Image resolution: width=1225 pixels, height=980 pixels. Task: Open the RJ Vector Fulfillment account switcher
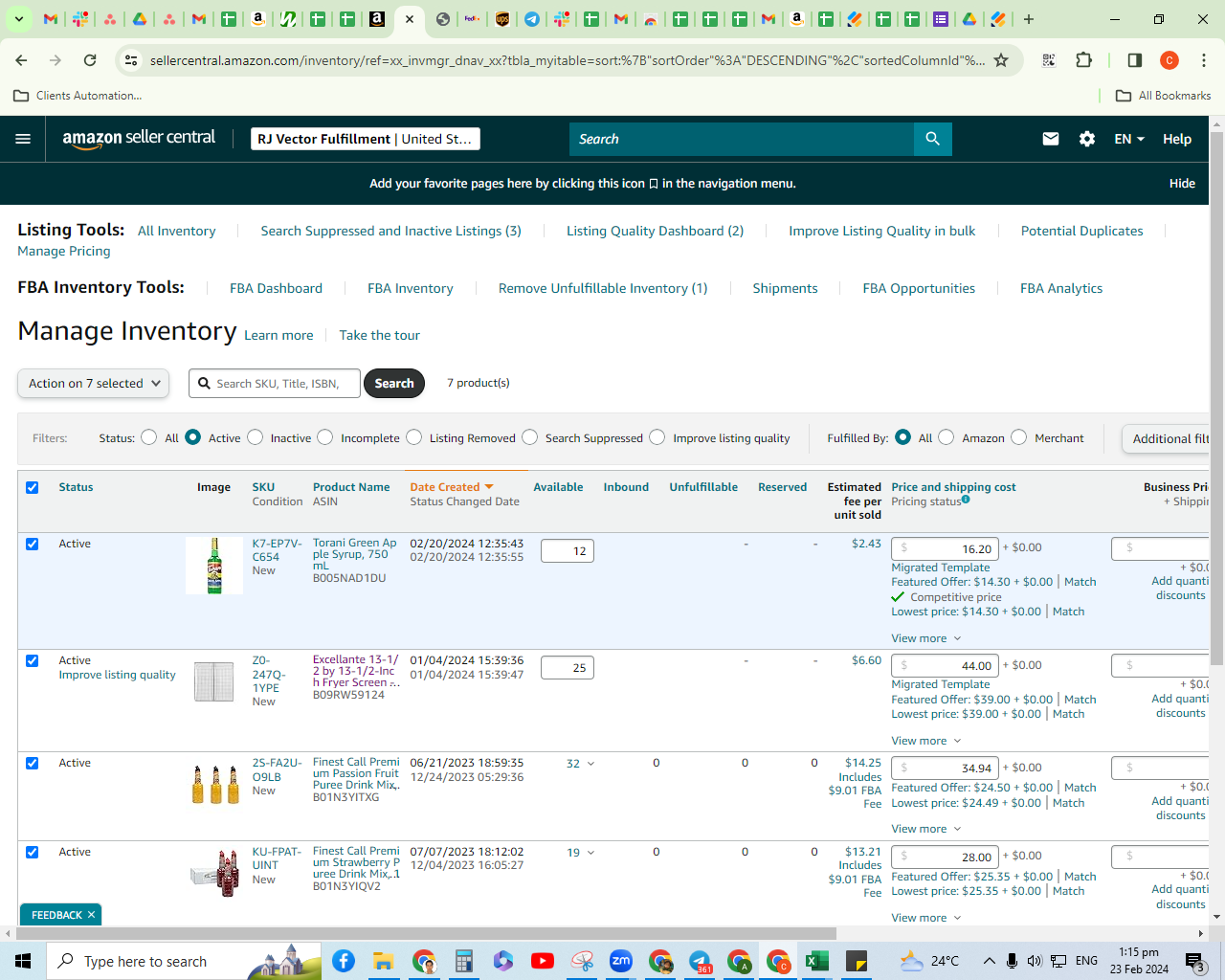[x=366, y=139]
